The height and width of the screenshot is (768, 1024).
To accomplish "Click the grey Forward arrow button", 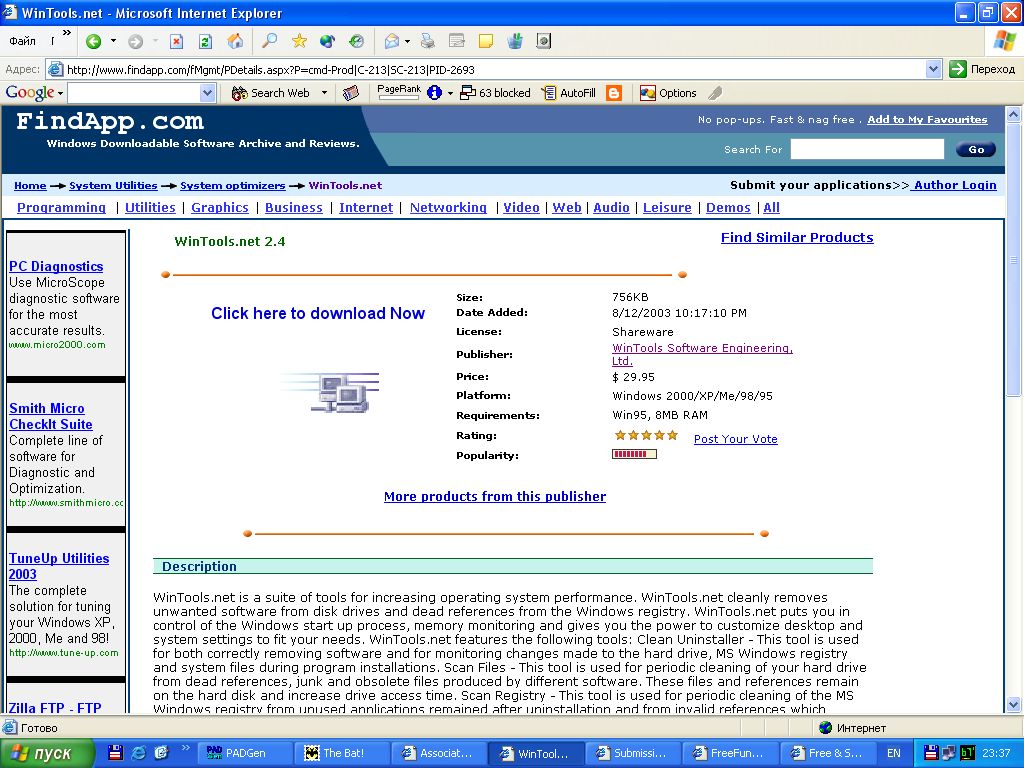I will click(x=135, y=42).
